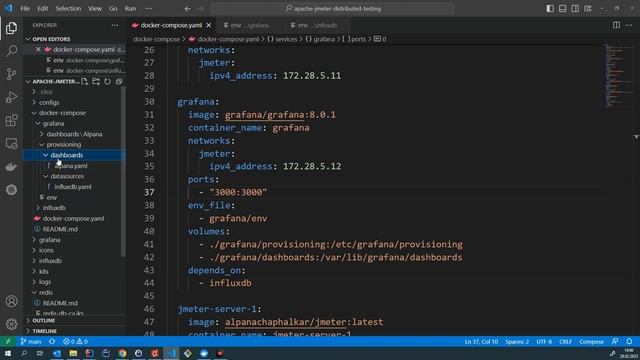Open the Selection menu
Screen dimensions: 640x360
(x=68, y=9)
